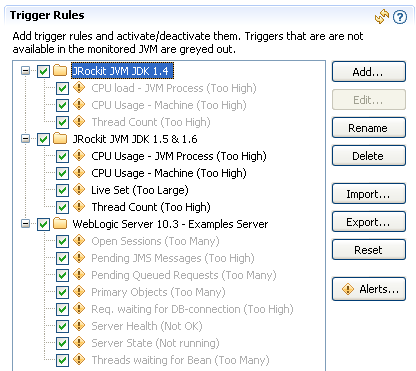Open the Alerts... dialog button

pyautogui.click(x=369, y=289)
